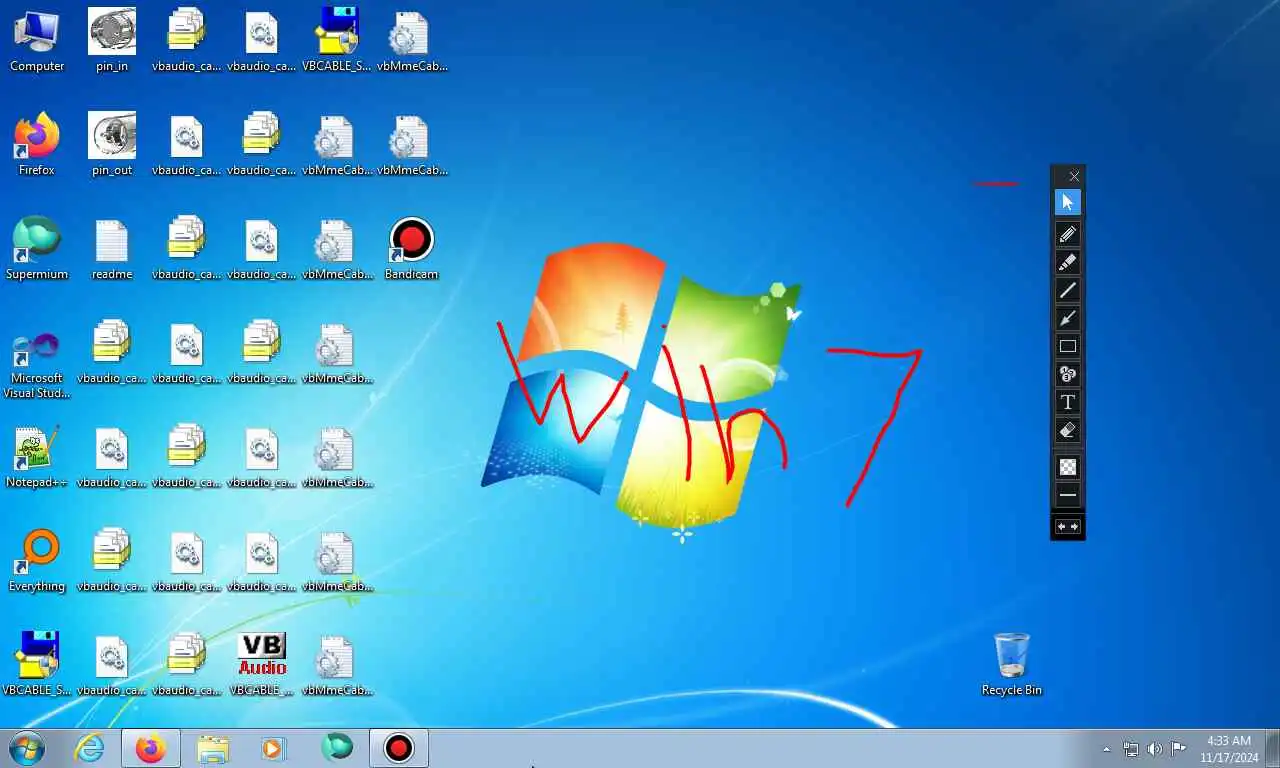Select the VB Audio logo file icon

(x=261, y=664)
